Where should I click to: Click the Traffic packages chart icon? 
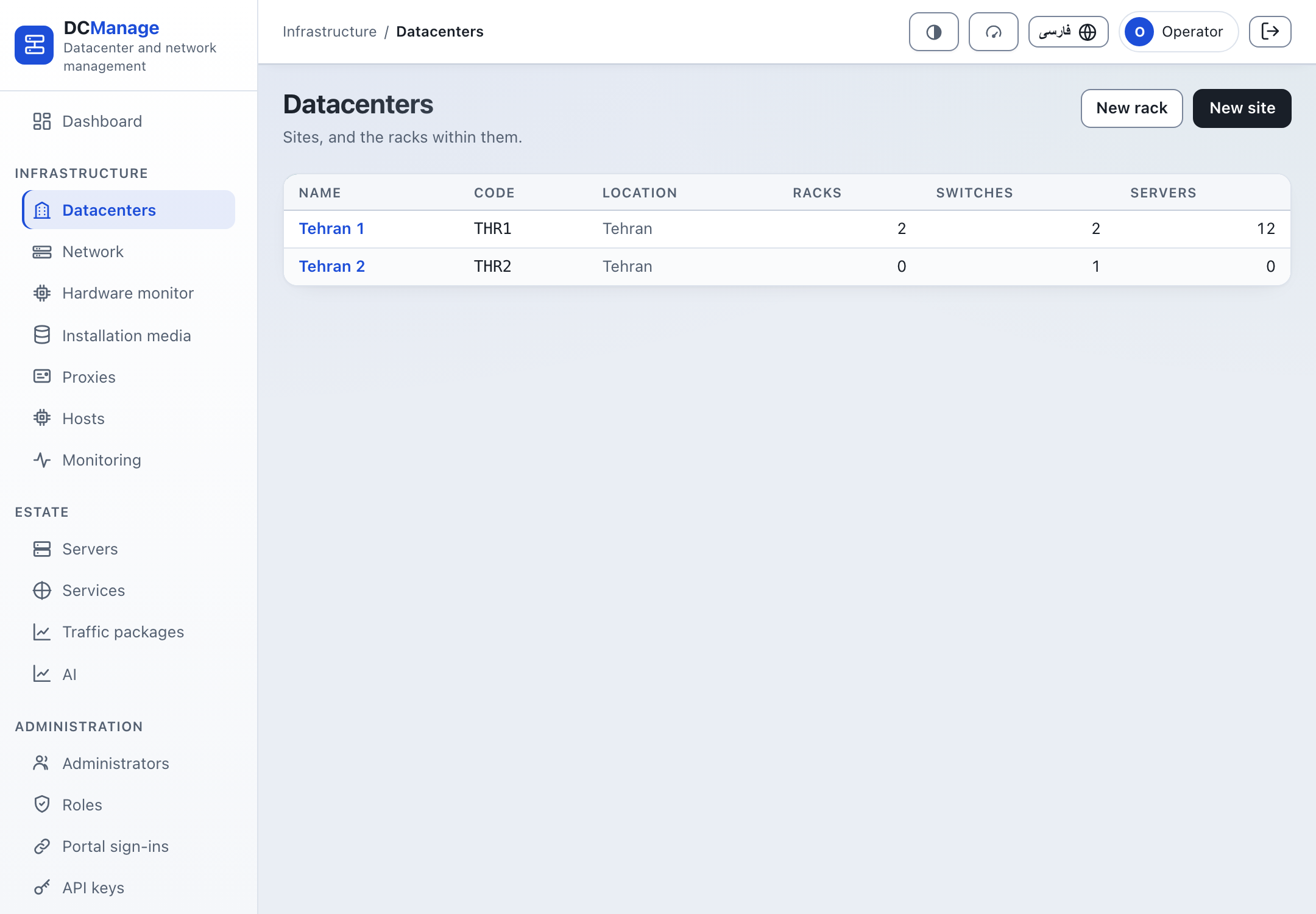coord(42,632)
